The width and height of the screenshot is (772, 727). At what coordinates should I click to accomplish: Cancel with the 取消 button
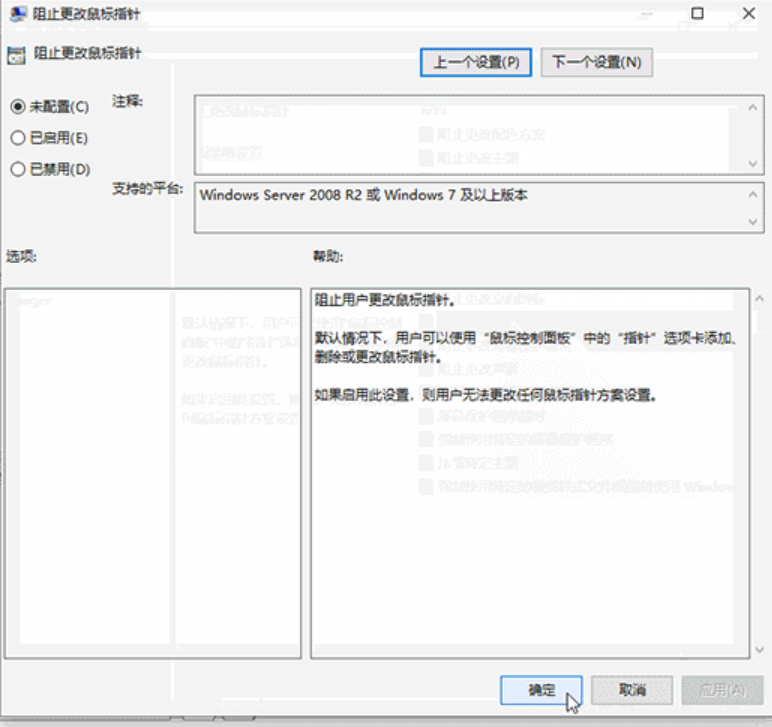pyautogui.click(x=632, y=690)
